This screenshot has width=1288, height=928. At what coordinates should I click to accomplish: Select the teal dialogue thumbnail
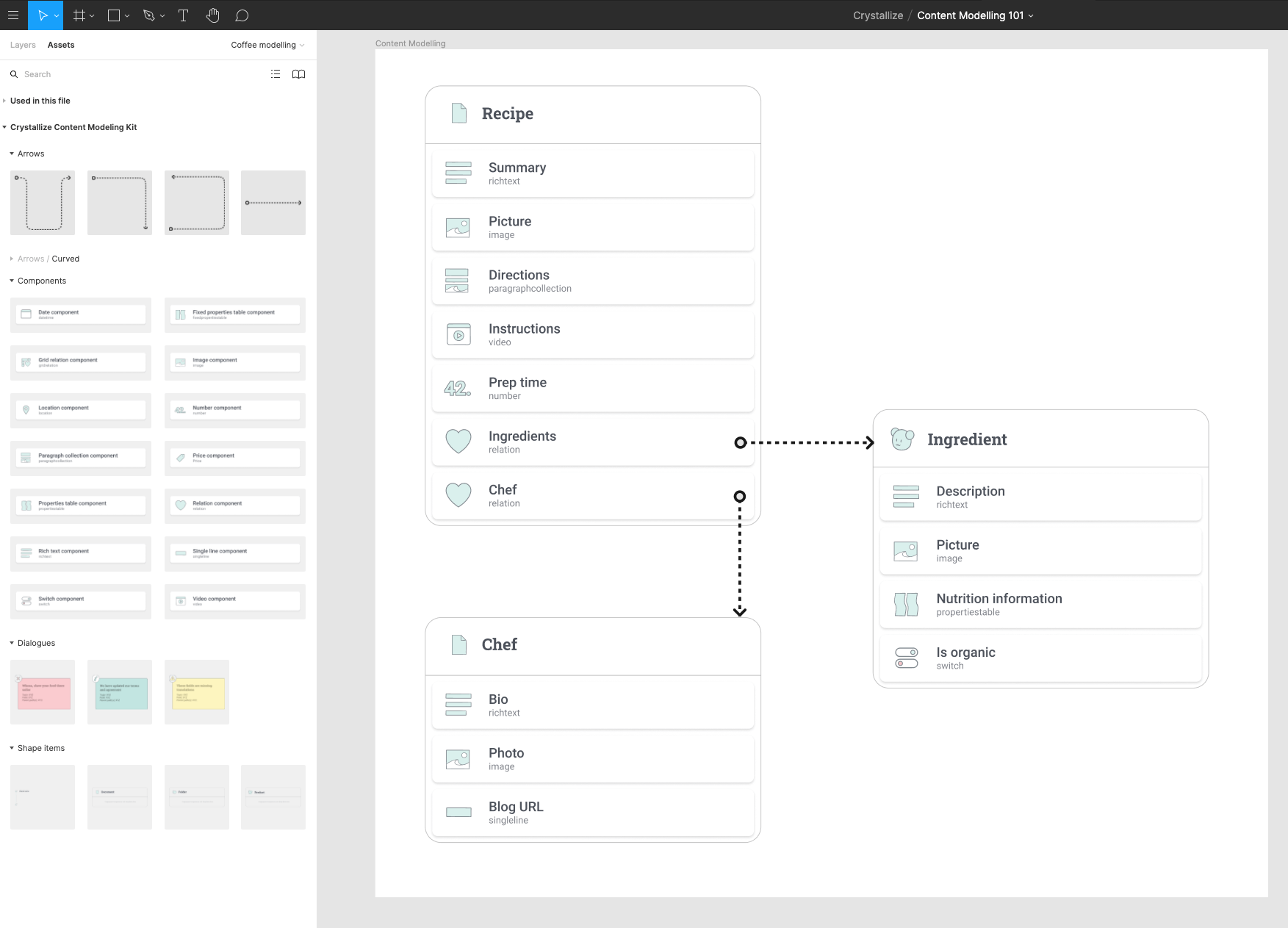[120, 692]
